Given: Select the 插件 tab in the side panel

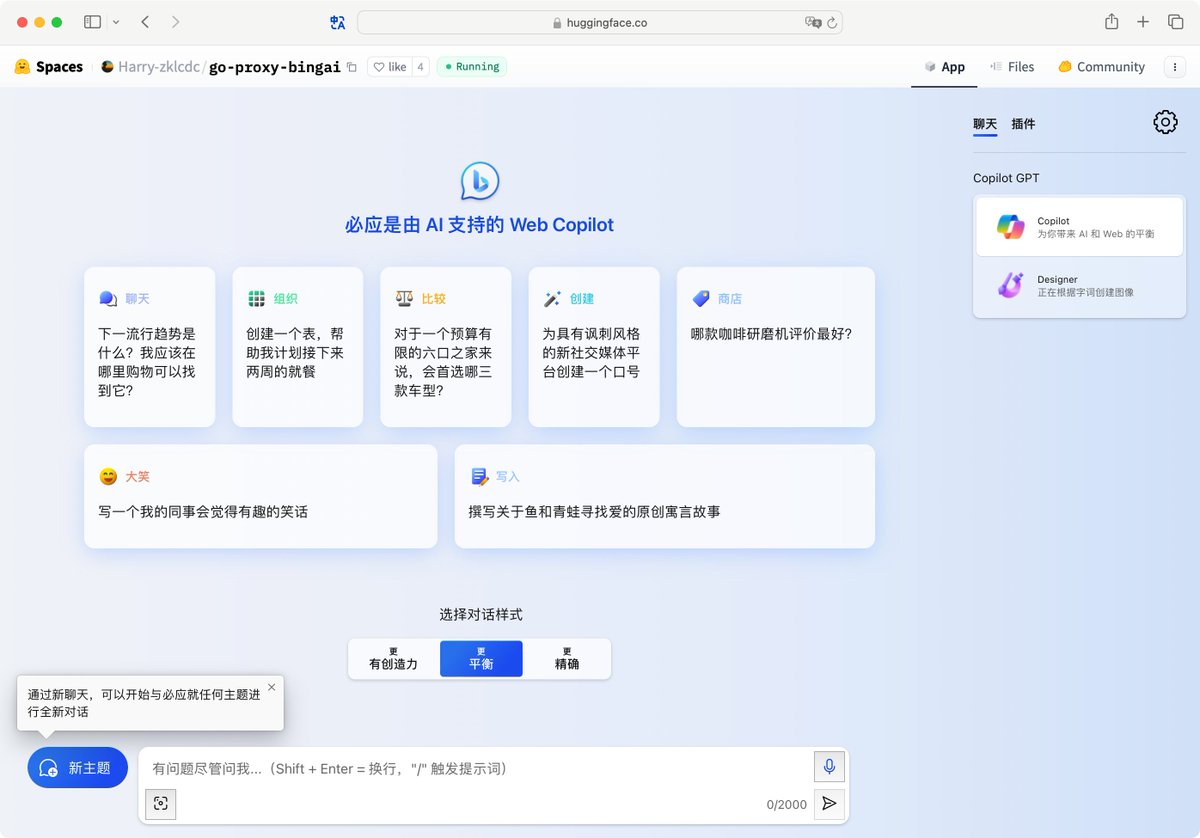Looking at the screenshot, I should (1023, 124).
